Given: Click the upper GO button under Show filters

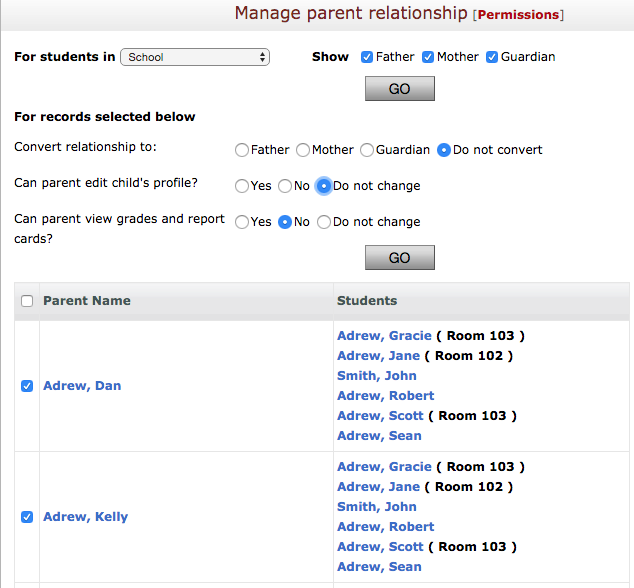Looking at the screenshot, I should [399, 89].
